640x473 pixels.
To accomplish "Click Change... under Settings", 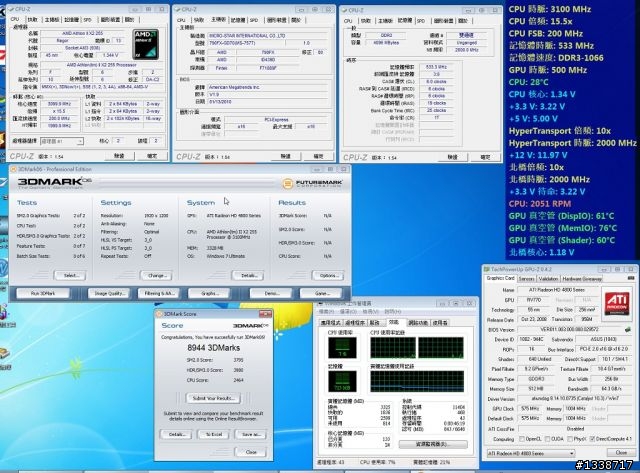I will click(157, 275).
